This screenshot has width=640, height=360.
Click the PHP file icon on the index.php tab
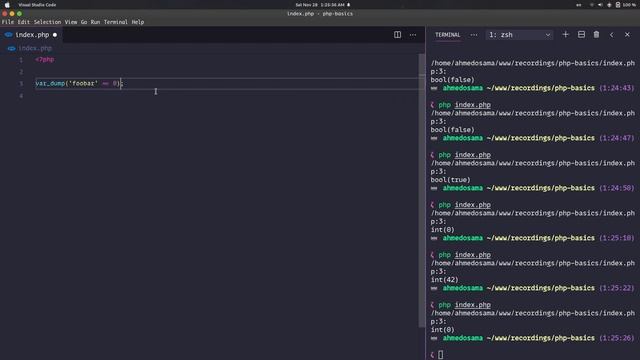[x=9, y=35]
